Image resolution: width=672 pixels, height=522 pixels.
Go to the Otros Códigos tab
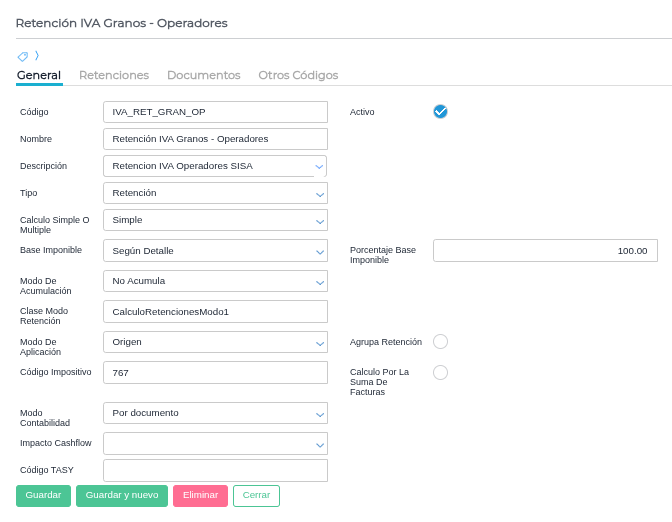coord(298,75)
